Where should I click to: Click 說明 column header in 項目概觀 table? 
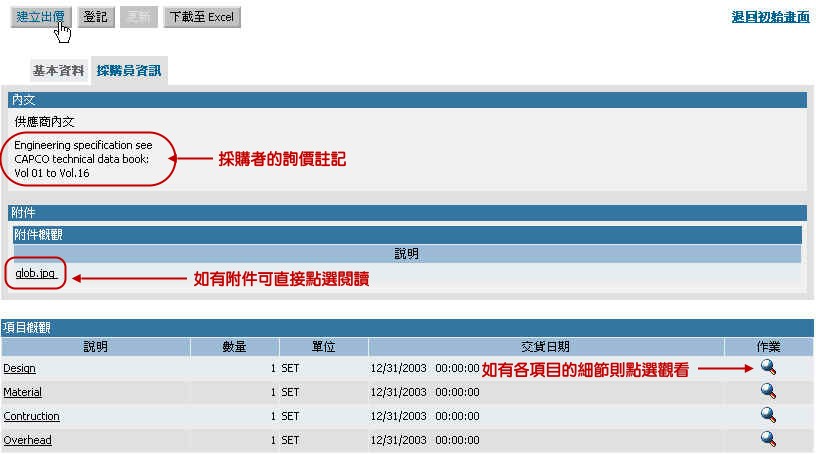[x=96, y=346]
